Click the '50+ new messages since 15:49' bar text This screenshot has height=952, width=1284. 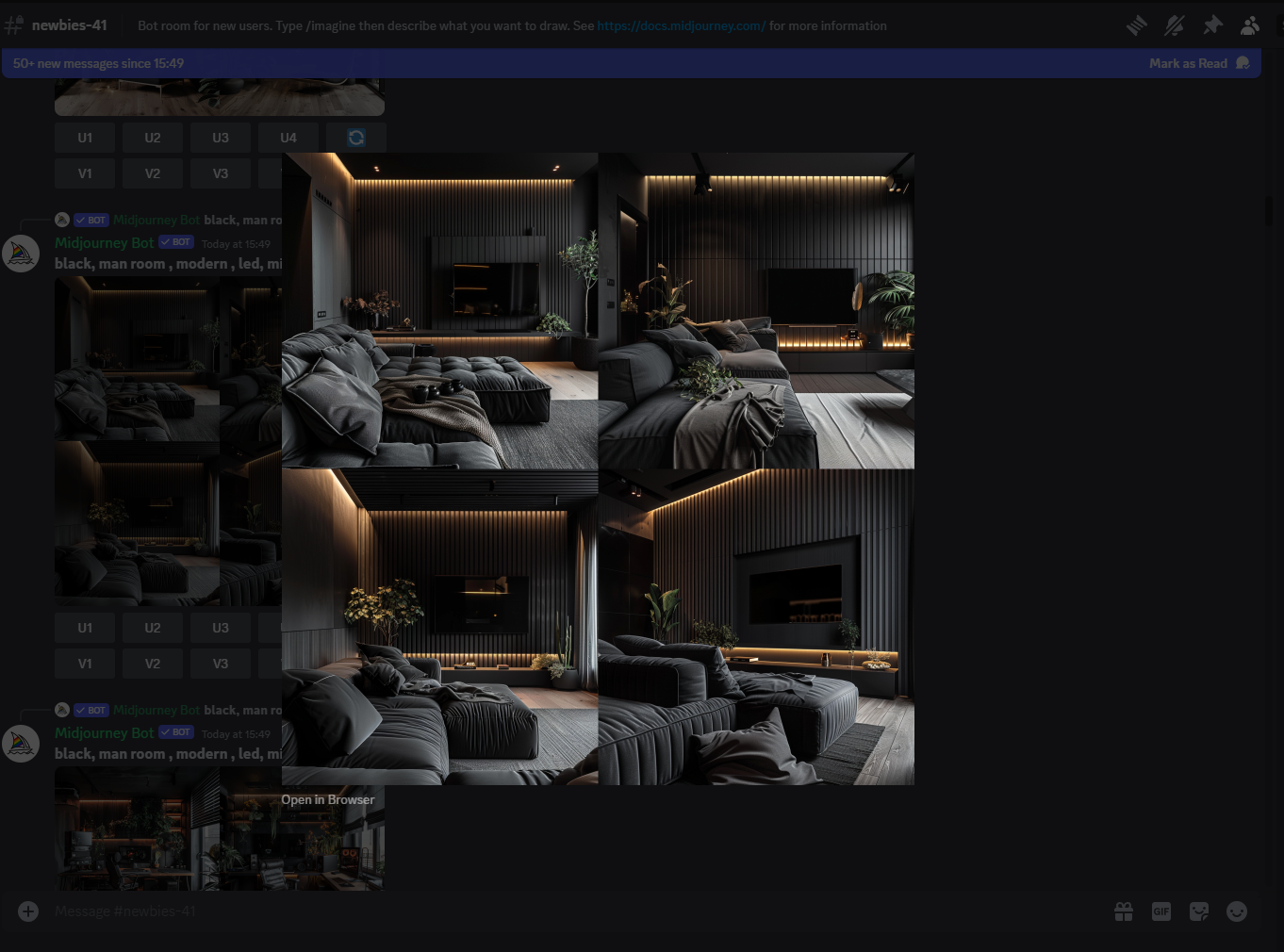click(x=98, y=63)
